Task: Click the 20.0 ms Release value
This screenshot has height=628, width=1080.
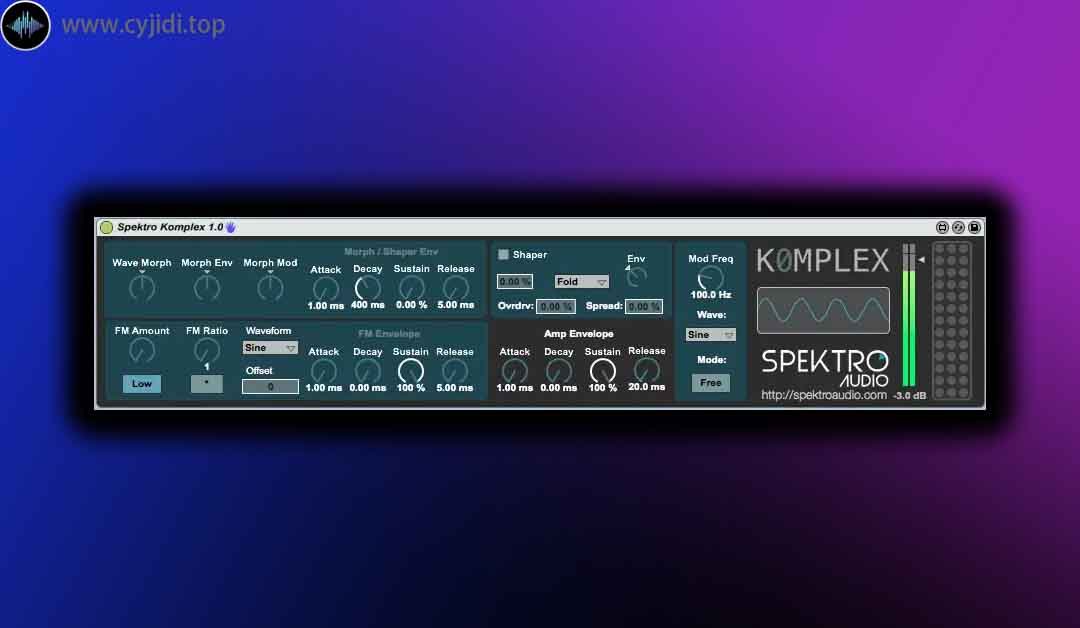Action: click(647, 387)
